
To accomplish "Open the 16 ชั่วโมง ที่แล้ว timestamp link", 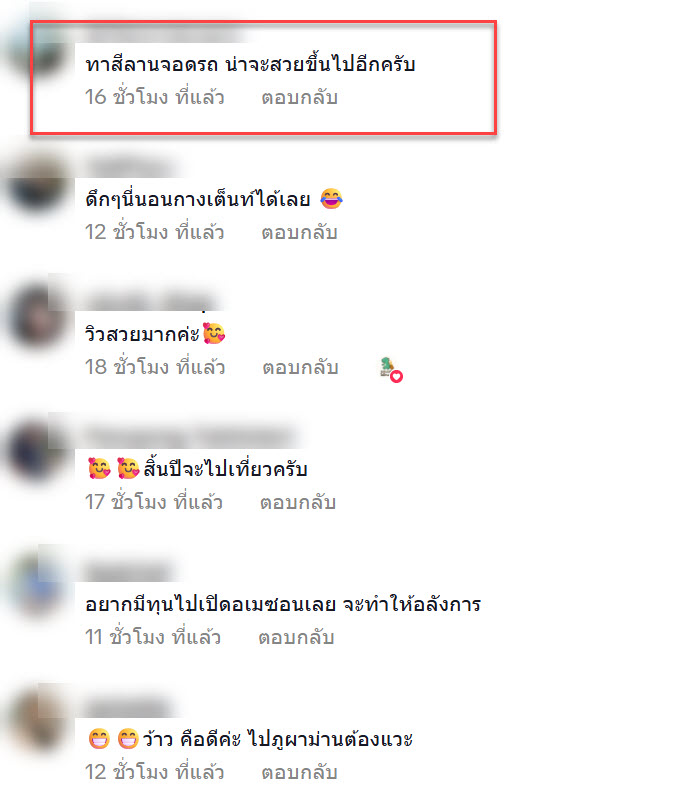I will point(155,97).
